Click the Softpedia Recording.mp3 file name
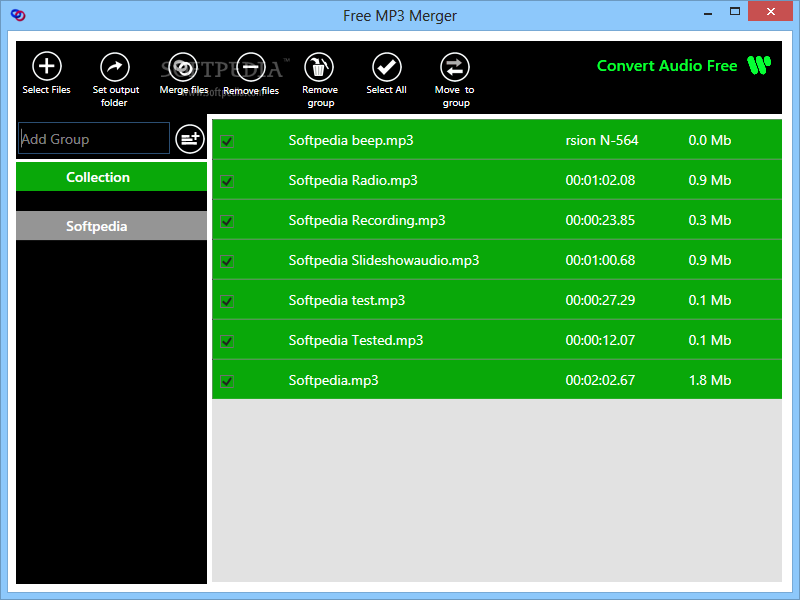 367,220
